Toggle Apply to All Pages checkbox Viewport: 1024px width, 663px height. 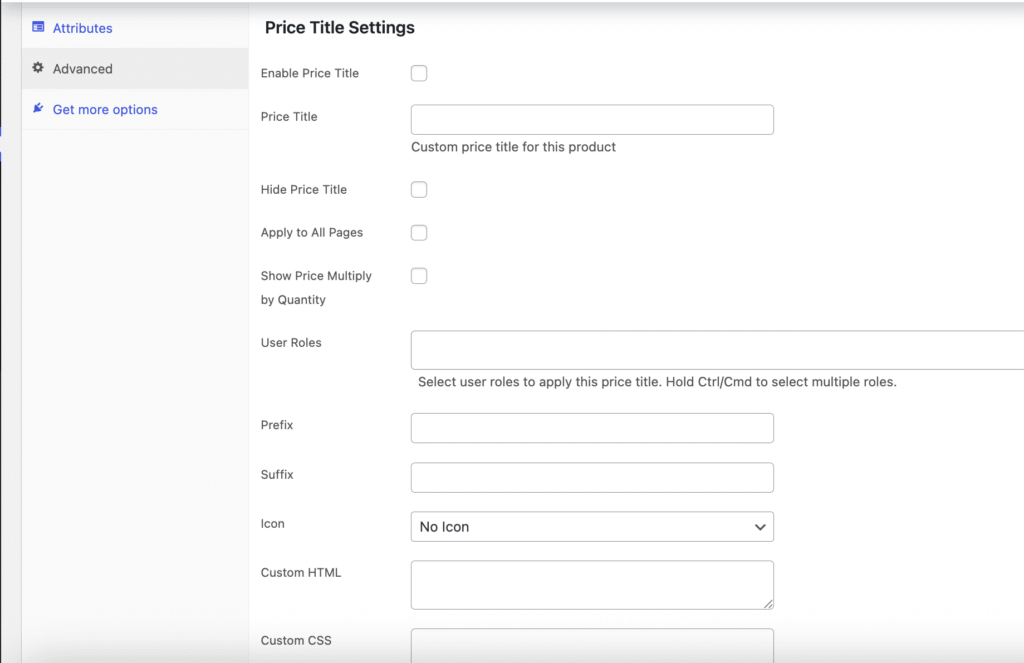click(x=419, y=233)
